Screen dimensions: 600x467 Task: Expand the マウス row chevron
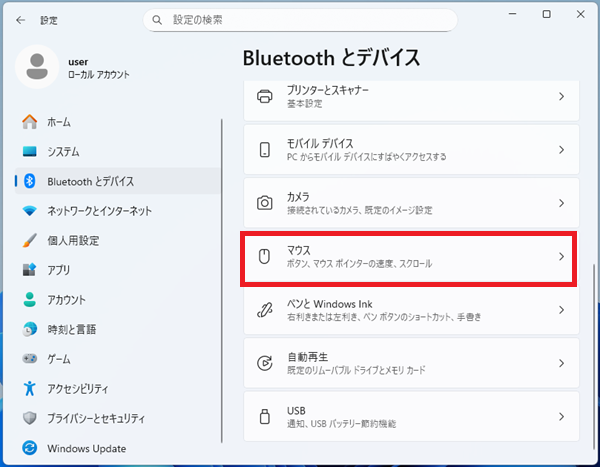click(x=561, y=257)
